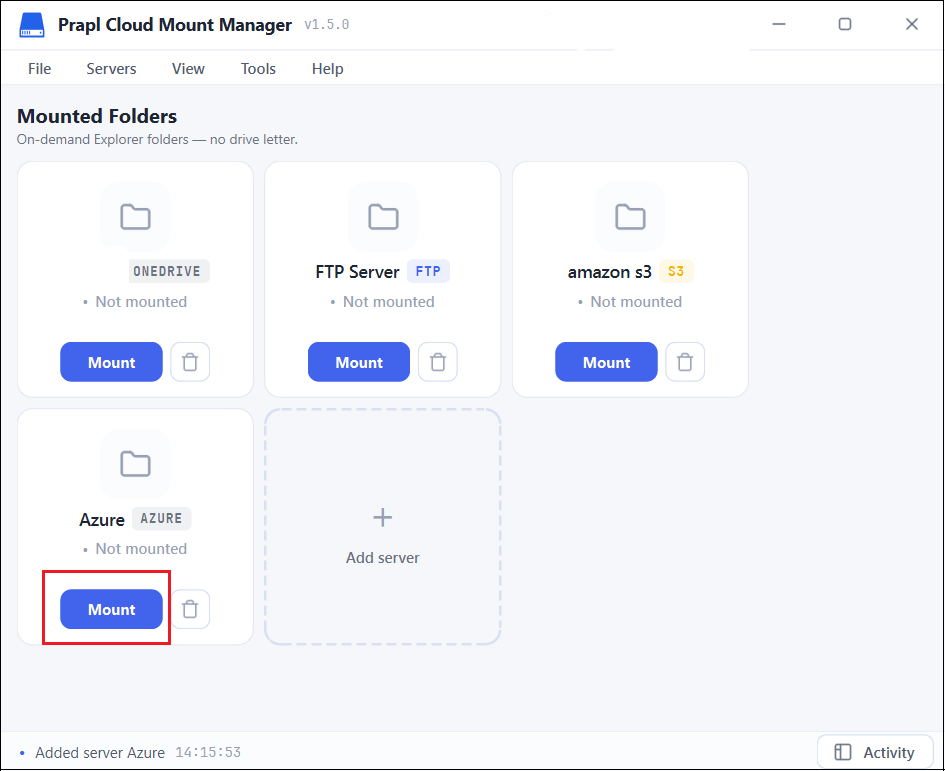
Task: Click the amazon s3 name
Action: pyautogui.click(x=609, y=272)
